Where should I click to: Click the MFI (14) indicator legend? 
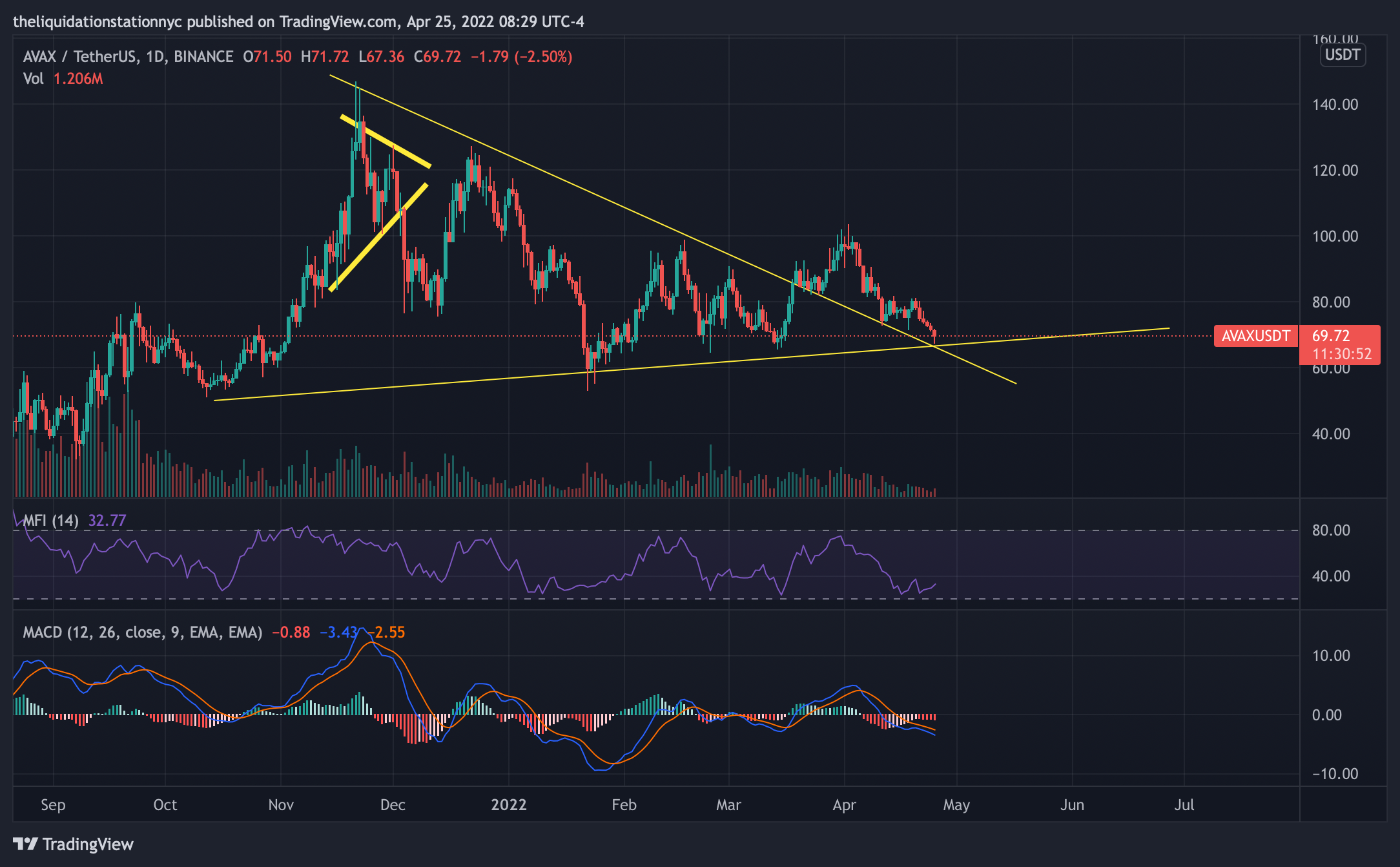[51, 520]
